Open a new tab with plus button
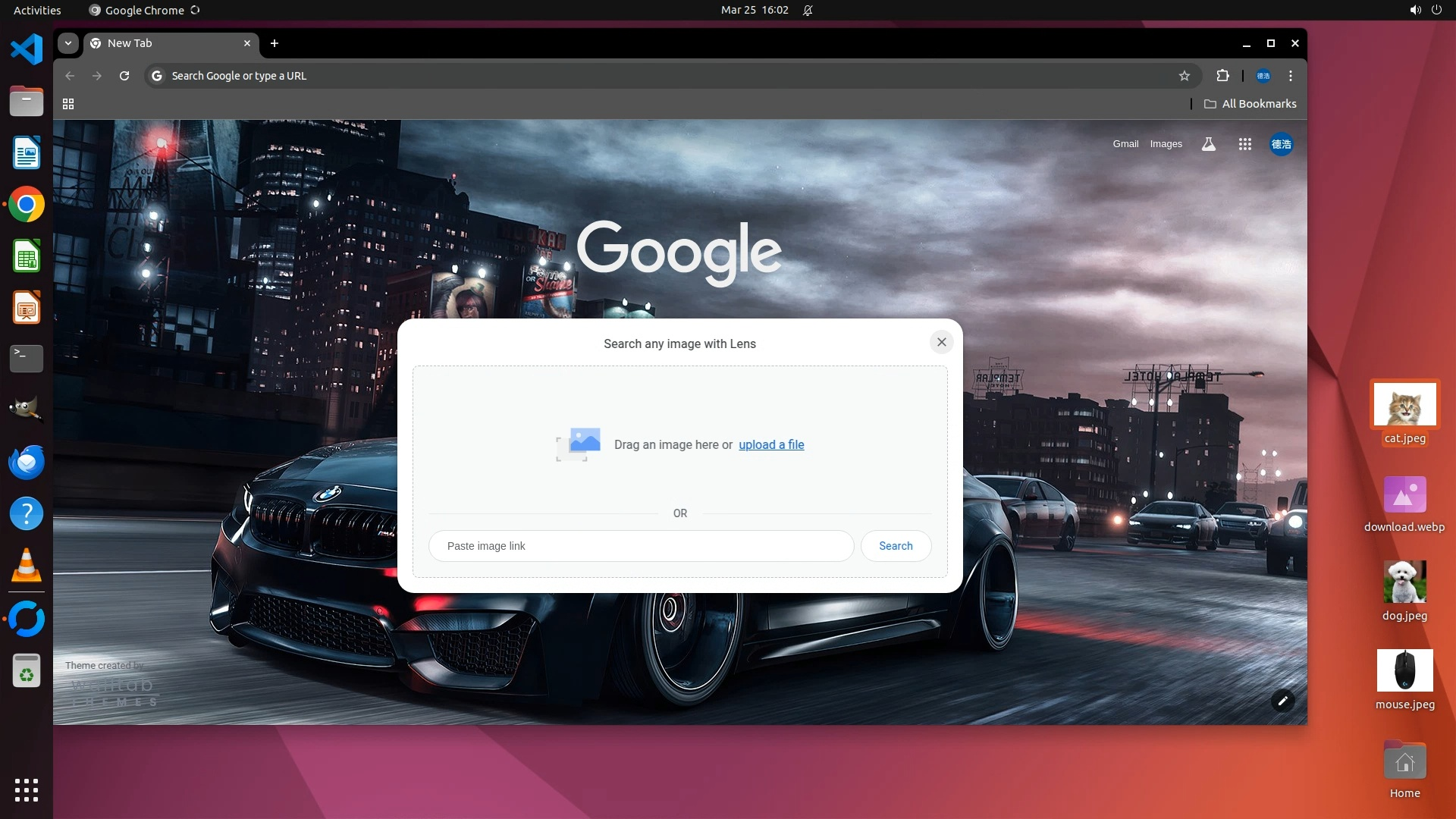This screenshot has height=819, width=1456. pos(275,43)
